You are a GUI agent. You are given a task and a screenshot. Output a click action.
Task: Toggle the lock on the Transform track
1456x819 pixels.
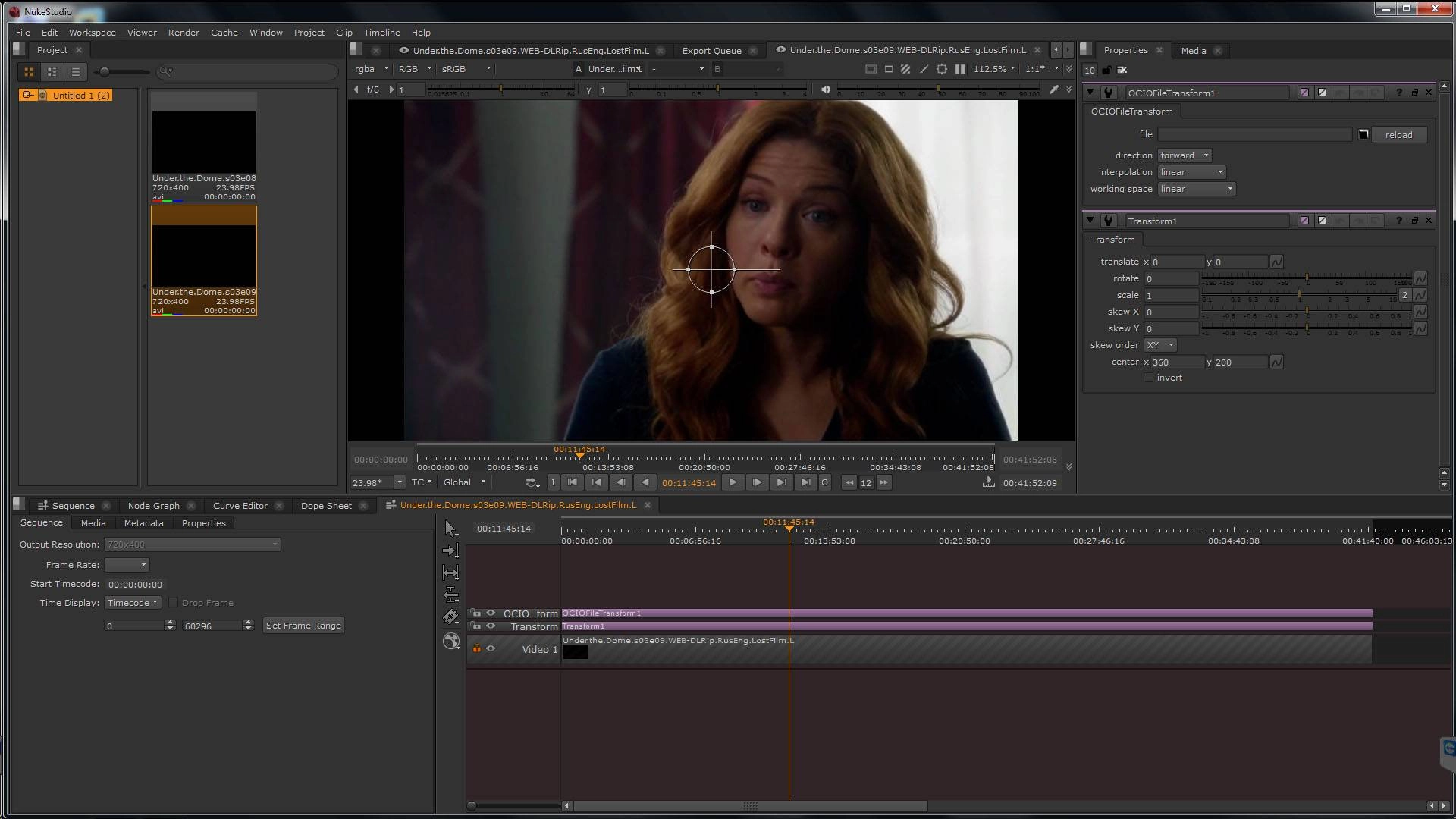pos(476,626)
